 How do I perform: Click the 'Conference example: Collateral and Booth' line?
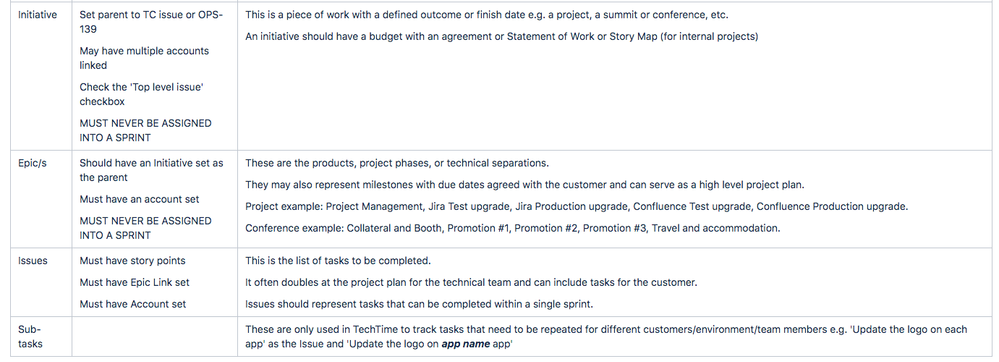pos(512,228)
